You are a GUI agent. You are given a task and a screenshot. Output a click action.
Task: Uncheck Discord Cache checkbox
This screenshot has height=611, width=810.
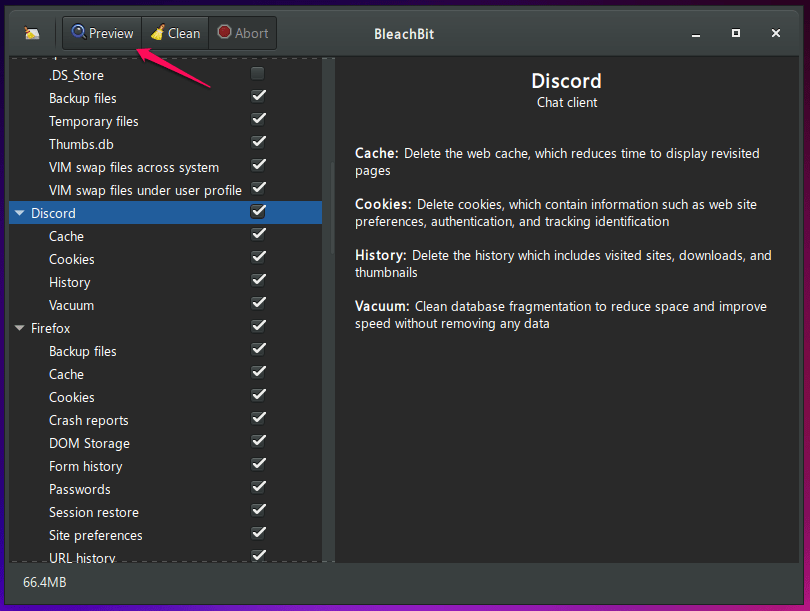tap(258, 234)
